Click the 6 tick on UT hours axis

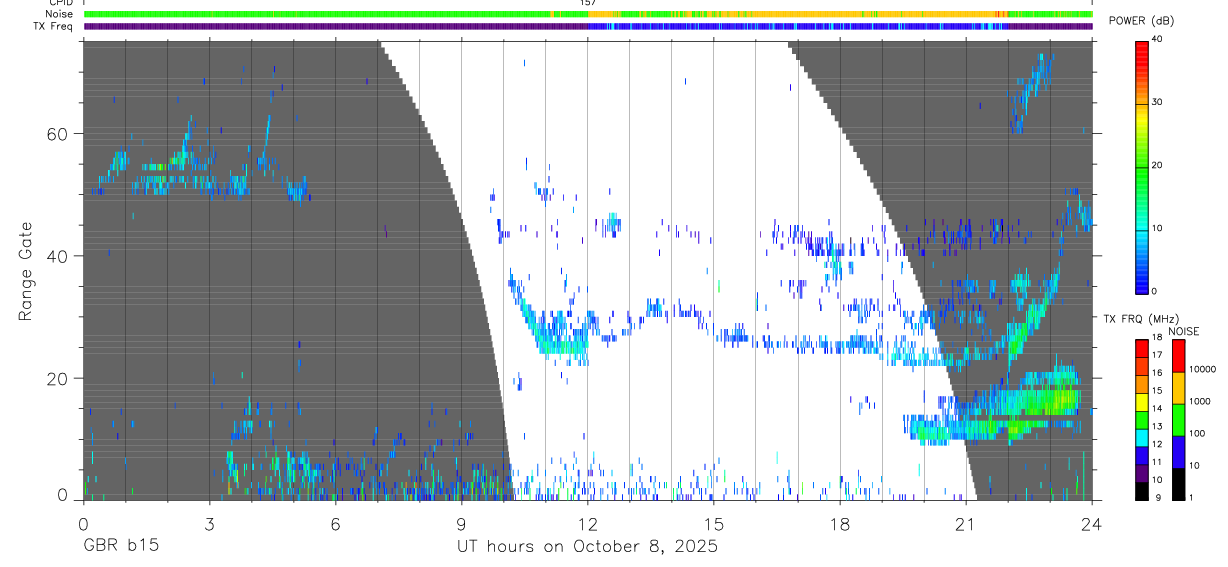click(x=335, y=522)
